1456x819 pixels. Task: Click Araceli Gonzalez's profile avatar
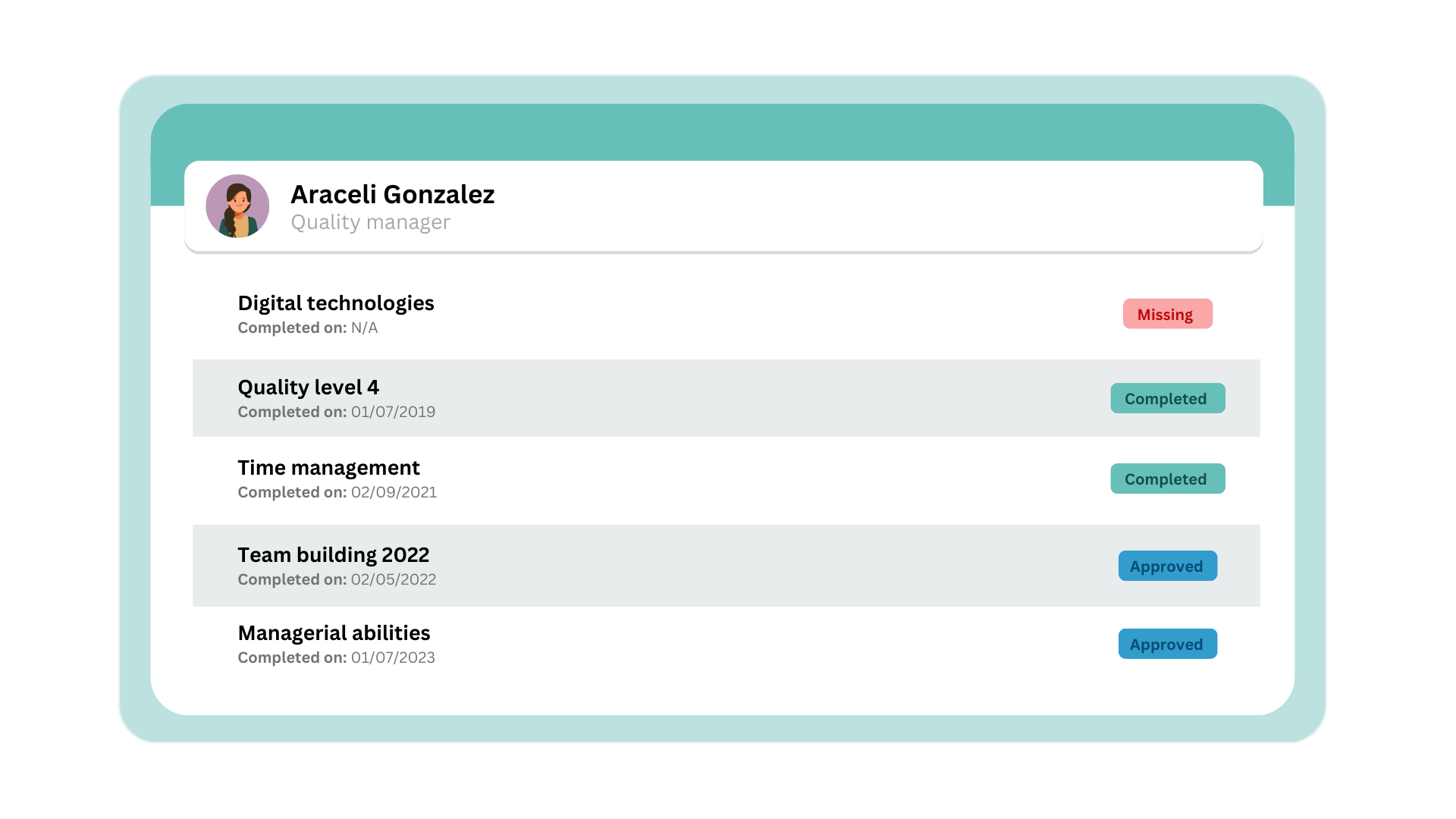pyautogui.click(x=237, y=206)
